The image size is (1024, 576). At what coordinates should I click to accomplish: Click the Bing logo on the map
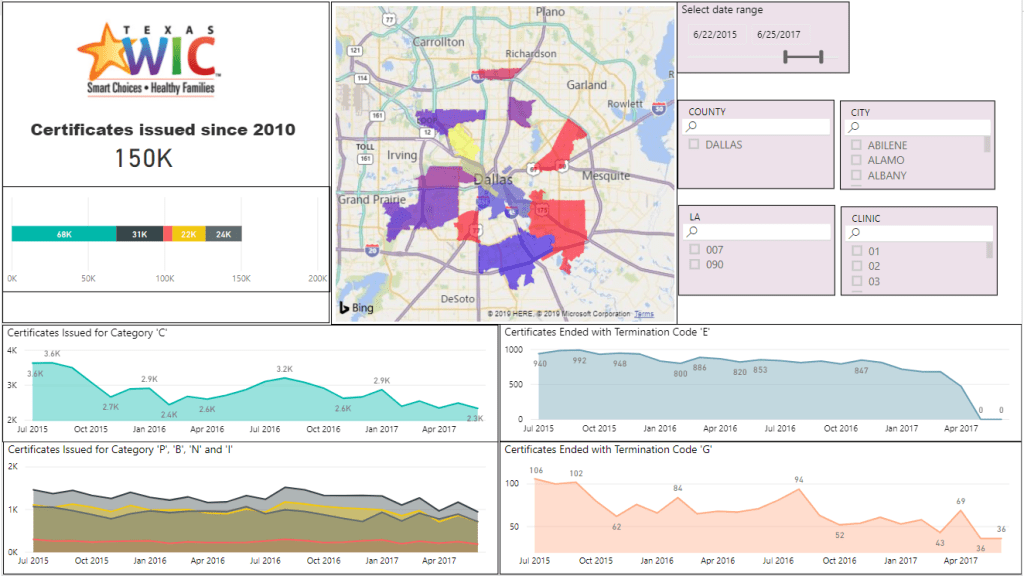[x=356, y=307]
